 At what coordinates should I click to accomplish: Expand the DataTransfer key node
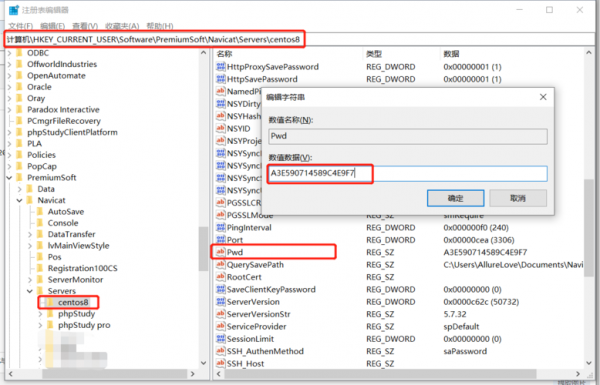(x=30, y=234)
